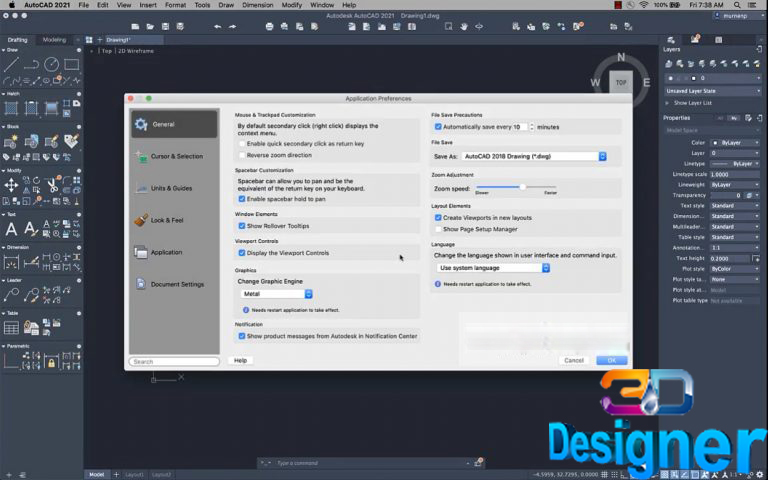
Task: Select the Table tool icon
Action: point(11,328)
